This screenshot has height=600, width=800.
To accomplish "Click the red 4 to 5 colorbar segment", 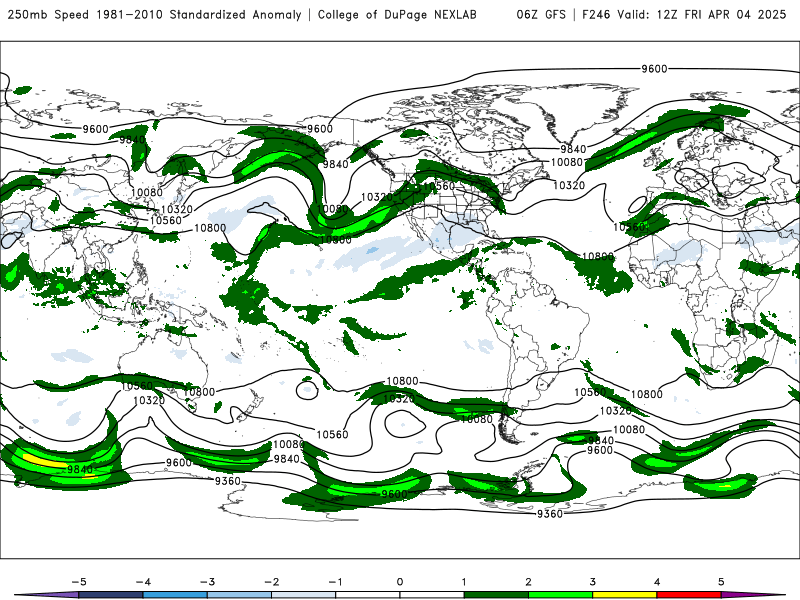I will (689, 595).
